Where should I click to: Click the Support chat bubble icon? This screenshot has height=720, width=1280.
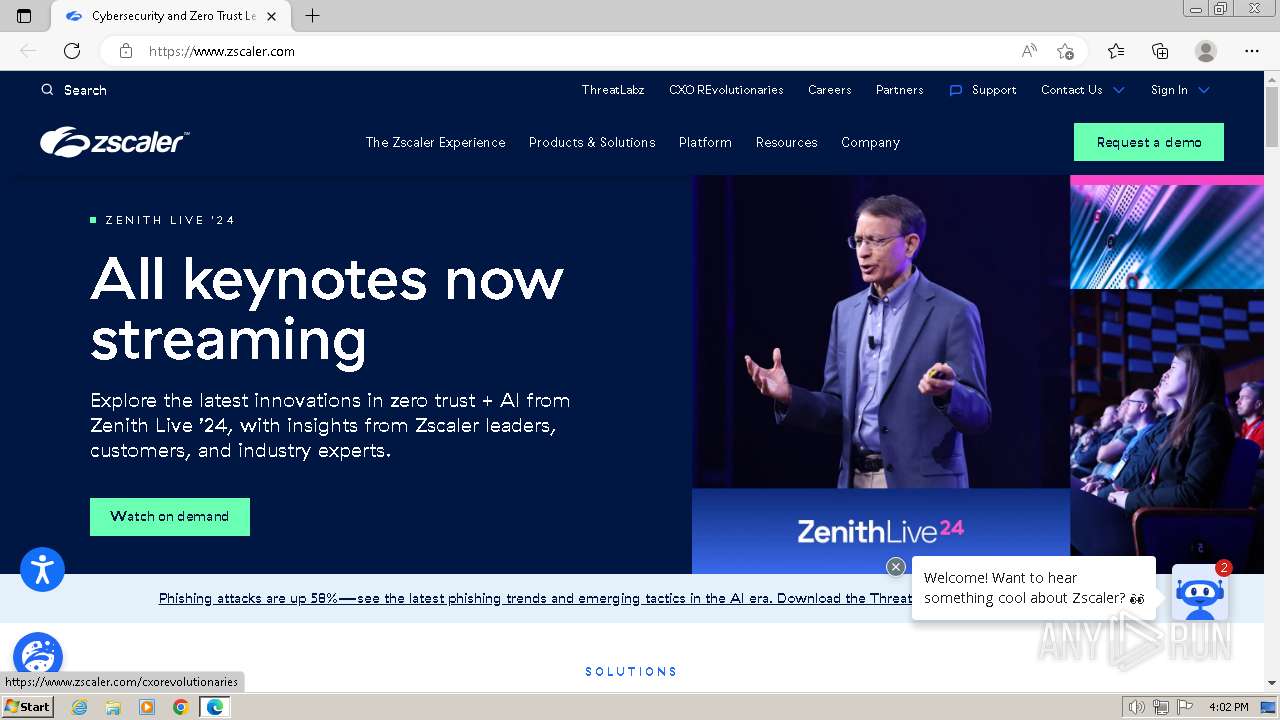click(x=955, y=90)
